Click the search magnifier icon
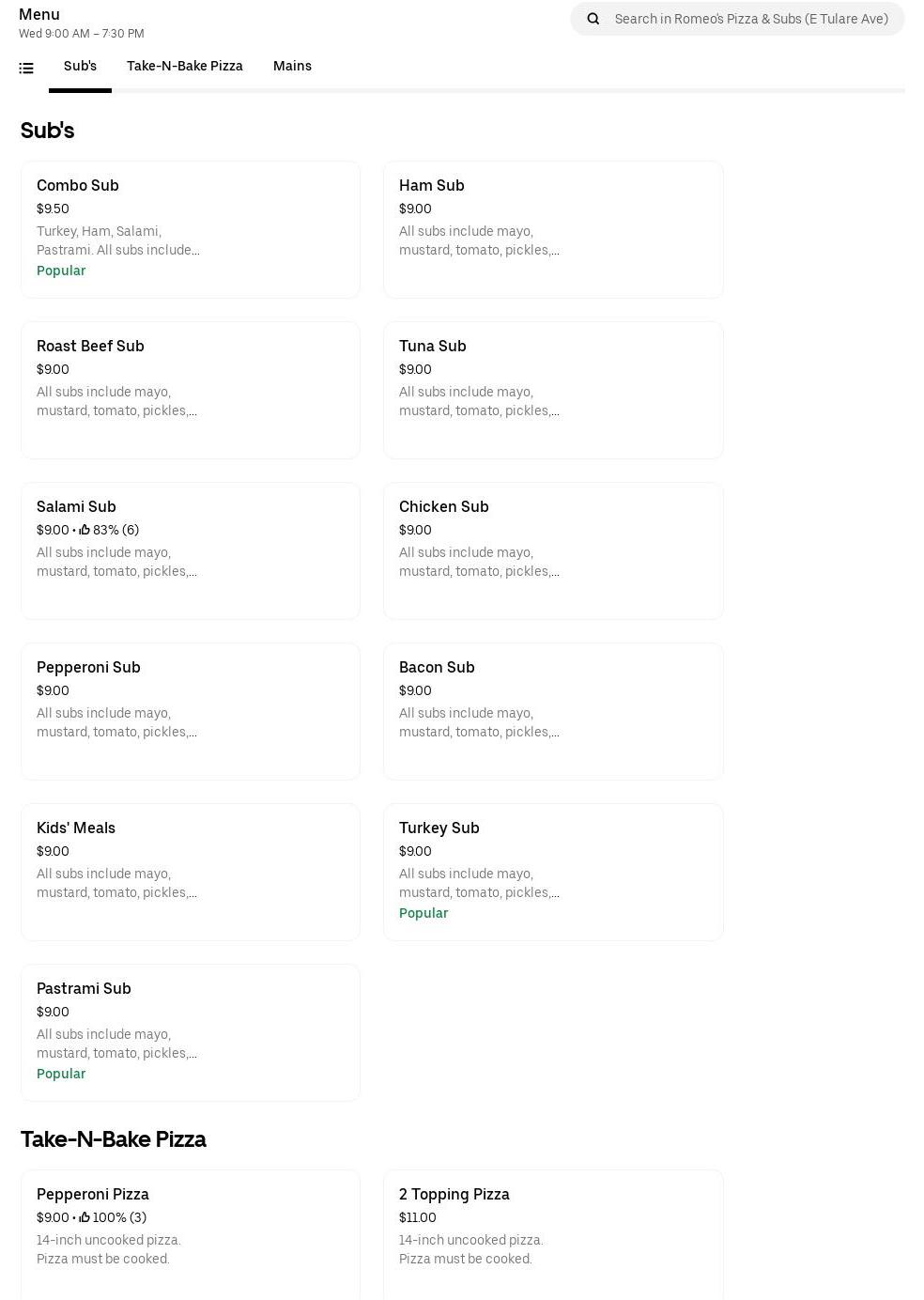The height and width of the screenshot is (1300, 924). tap(593, 19)
